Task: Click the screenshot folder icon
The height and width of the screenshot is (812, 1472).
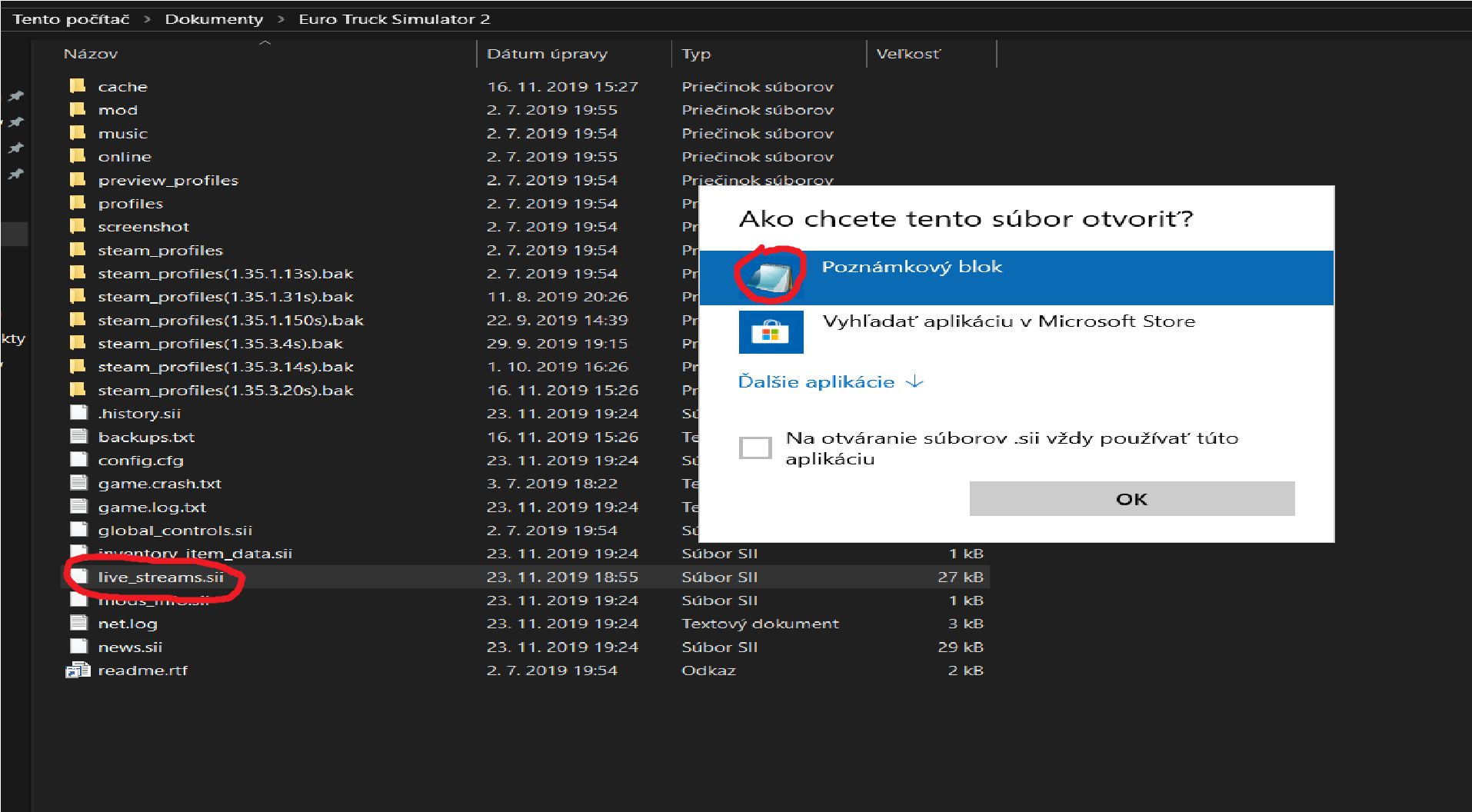Action: [78, 226]
